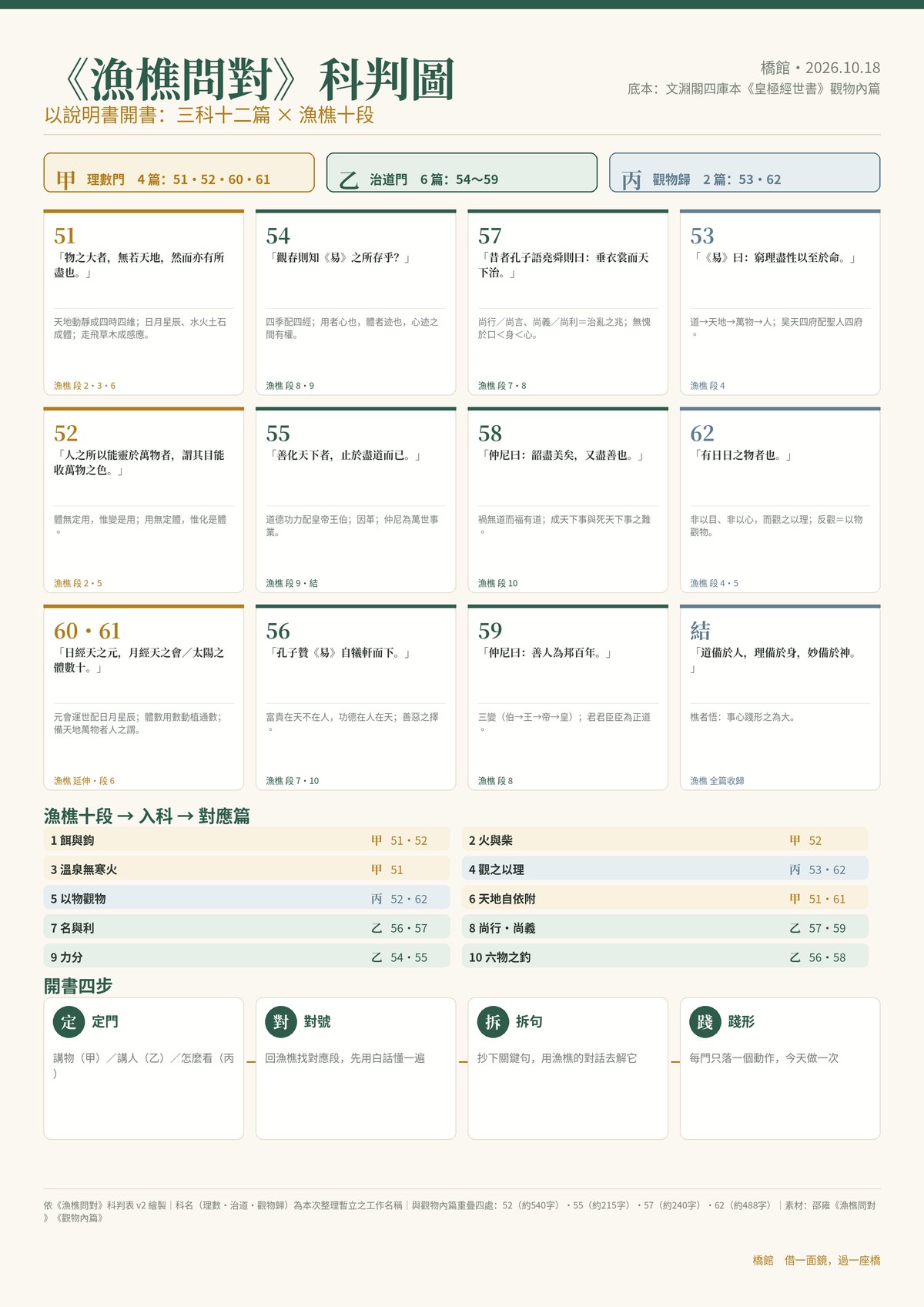Click the 對 circle icon in 對號 card
This screenshot has height=1307, width=924.
click(x=281, y=1021)
